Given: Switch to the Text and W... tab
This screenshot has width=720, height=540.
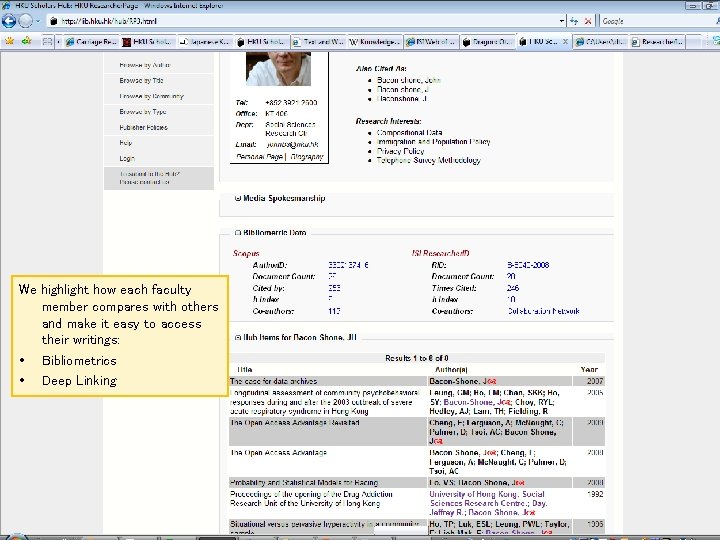Looking at the screenshot, I should pos(318,42).
